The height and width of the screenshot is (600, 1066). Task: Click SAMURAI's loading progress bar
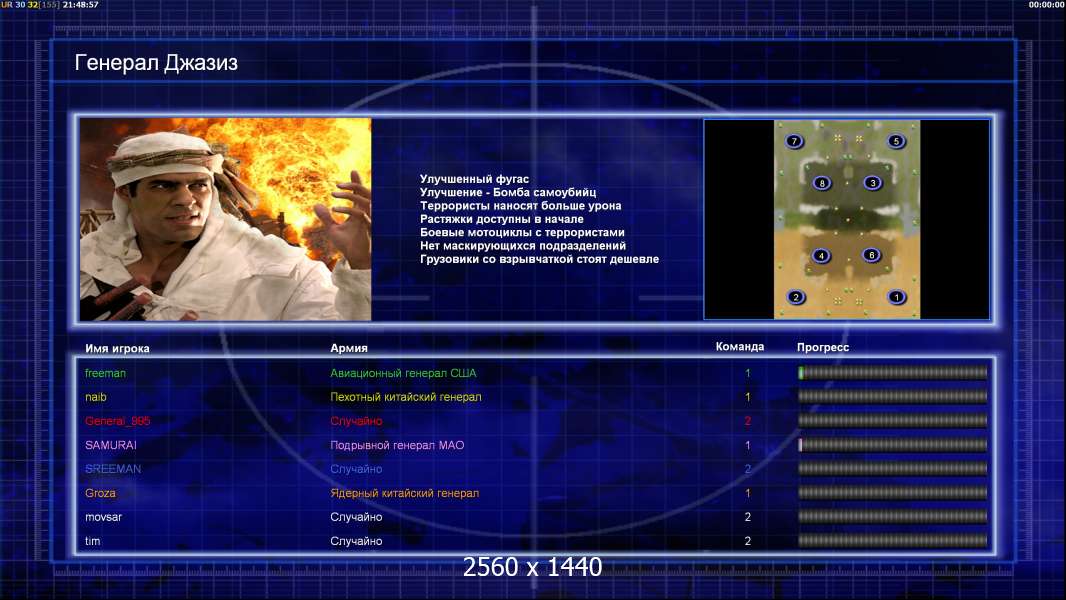[893, 445]
